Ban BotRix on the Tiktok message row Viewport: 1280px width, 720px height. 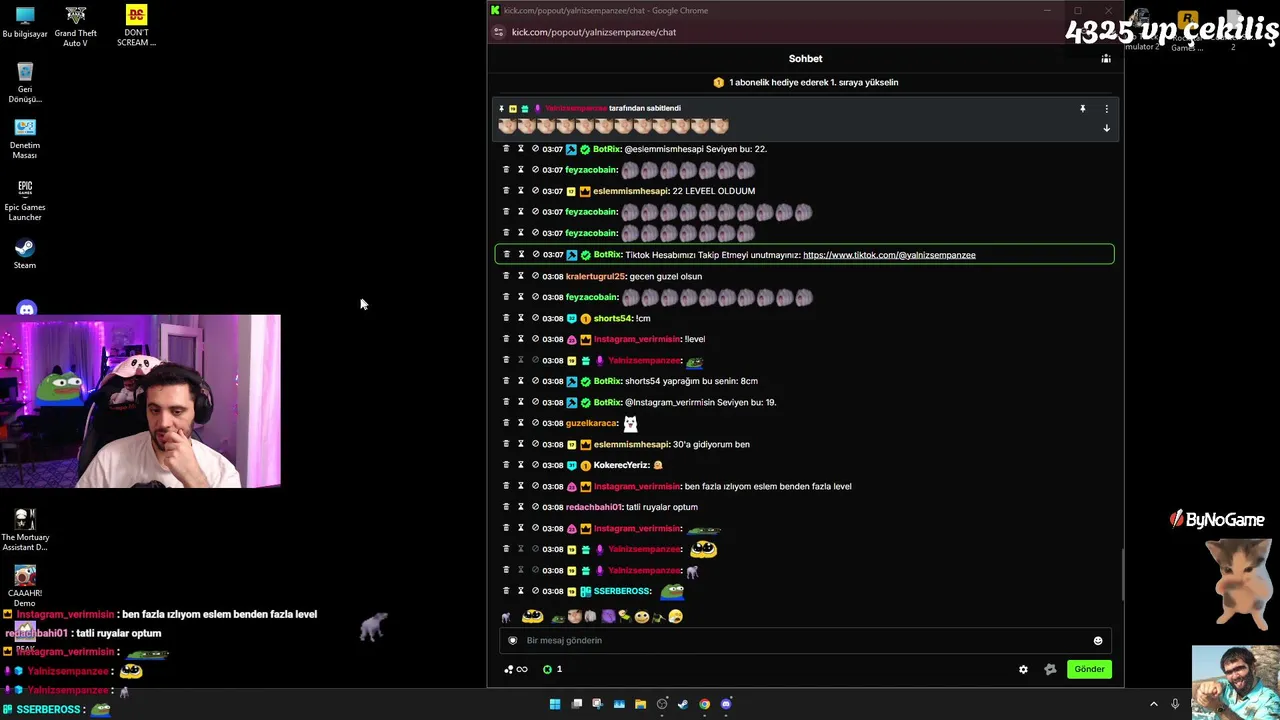[535, 255]
